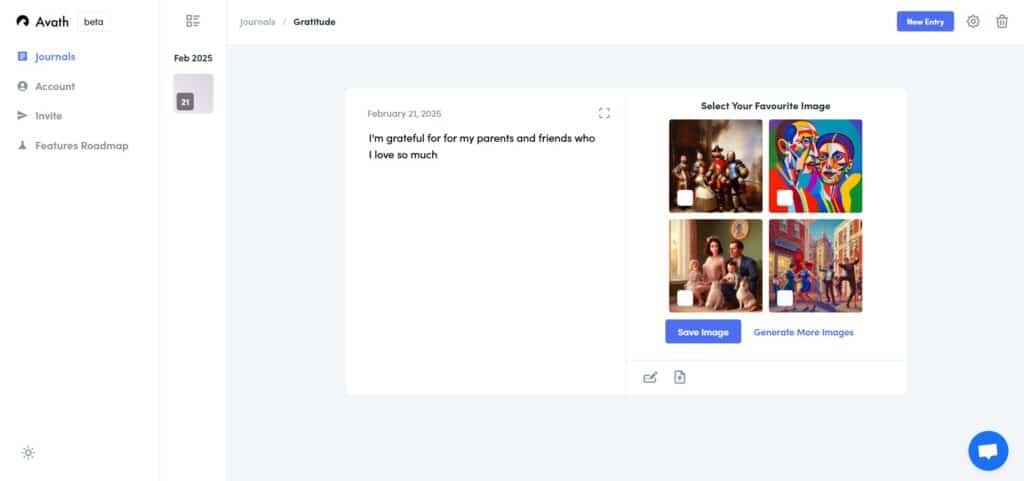The height and width of the screenshot is (481, 1024).
Task: Click the Account person icon
Action: pyautogui.click(x=23, y=86)
